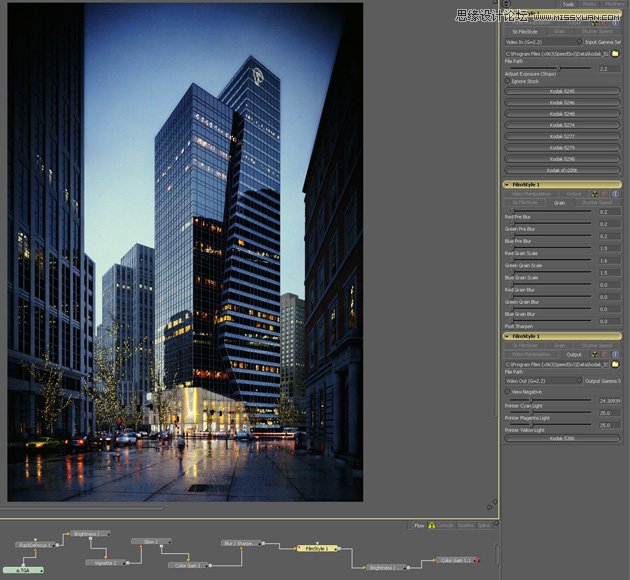630x580 pixels.
Task: Select the Color Gain 1.1 node
Action: click(x=456, y=560)
